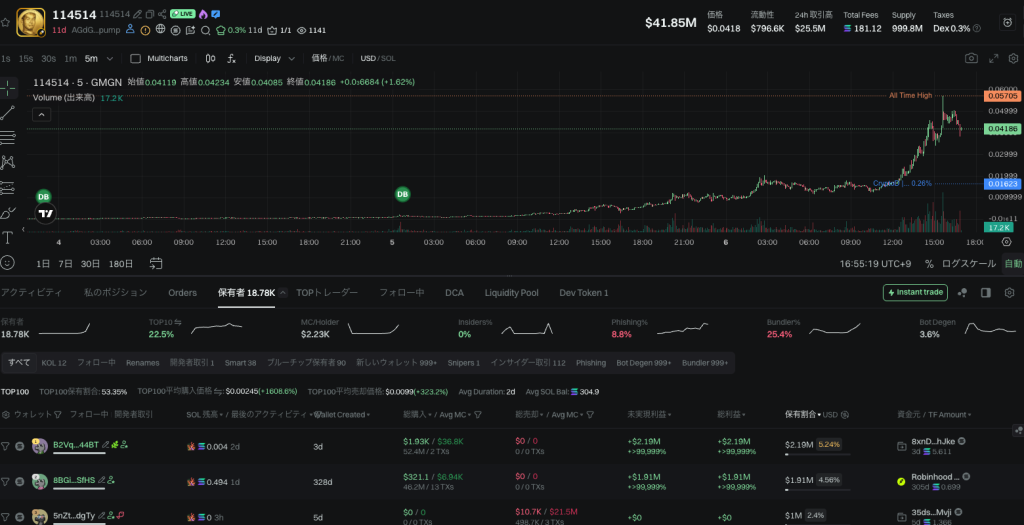Viewport: 1024px width, 525px height.
Task: Open the Display dropdown menu
Action: click(x=272, y=59)
